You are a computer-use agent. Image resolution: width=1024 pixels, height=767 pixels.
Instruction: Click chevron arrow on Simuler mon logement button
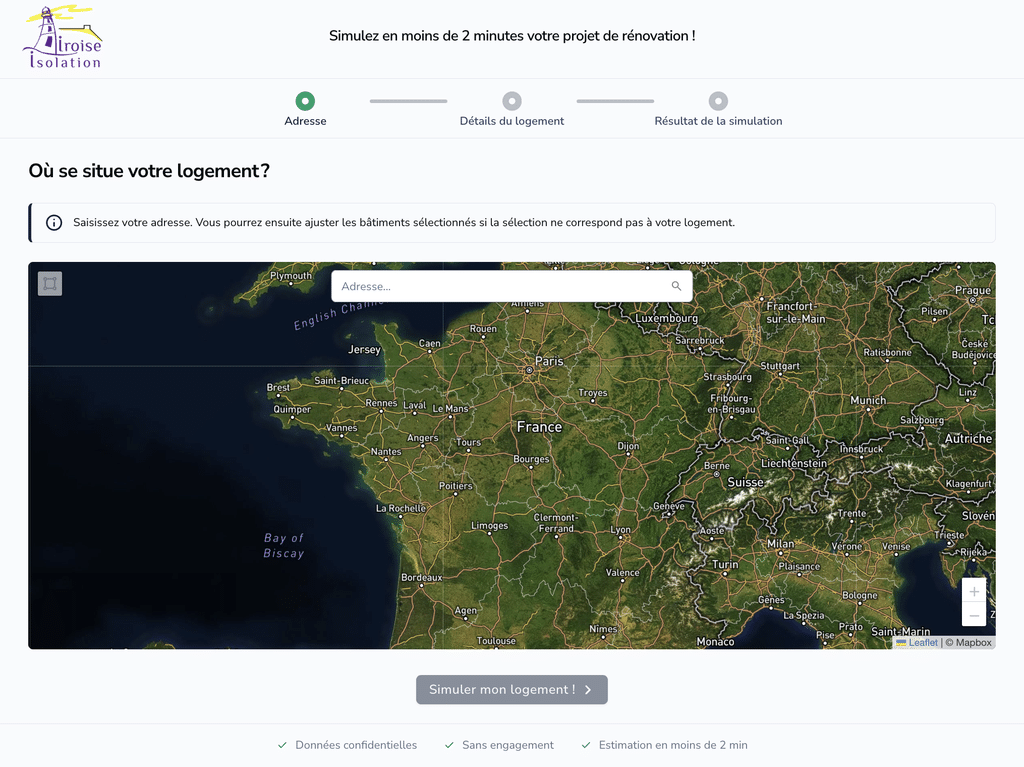(588, 690)
